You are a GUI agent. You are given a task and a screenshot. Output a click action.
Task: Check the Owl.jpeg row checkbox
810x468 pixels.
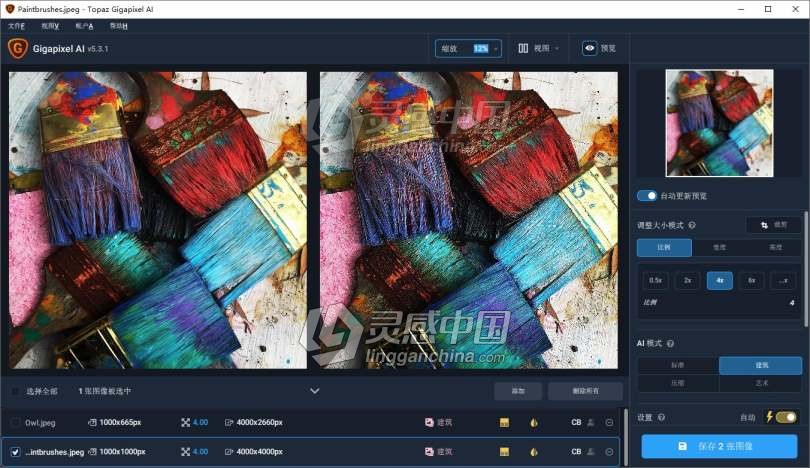point(15,423)
